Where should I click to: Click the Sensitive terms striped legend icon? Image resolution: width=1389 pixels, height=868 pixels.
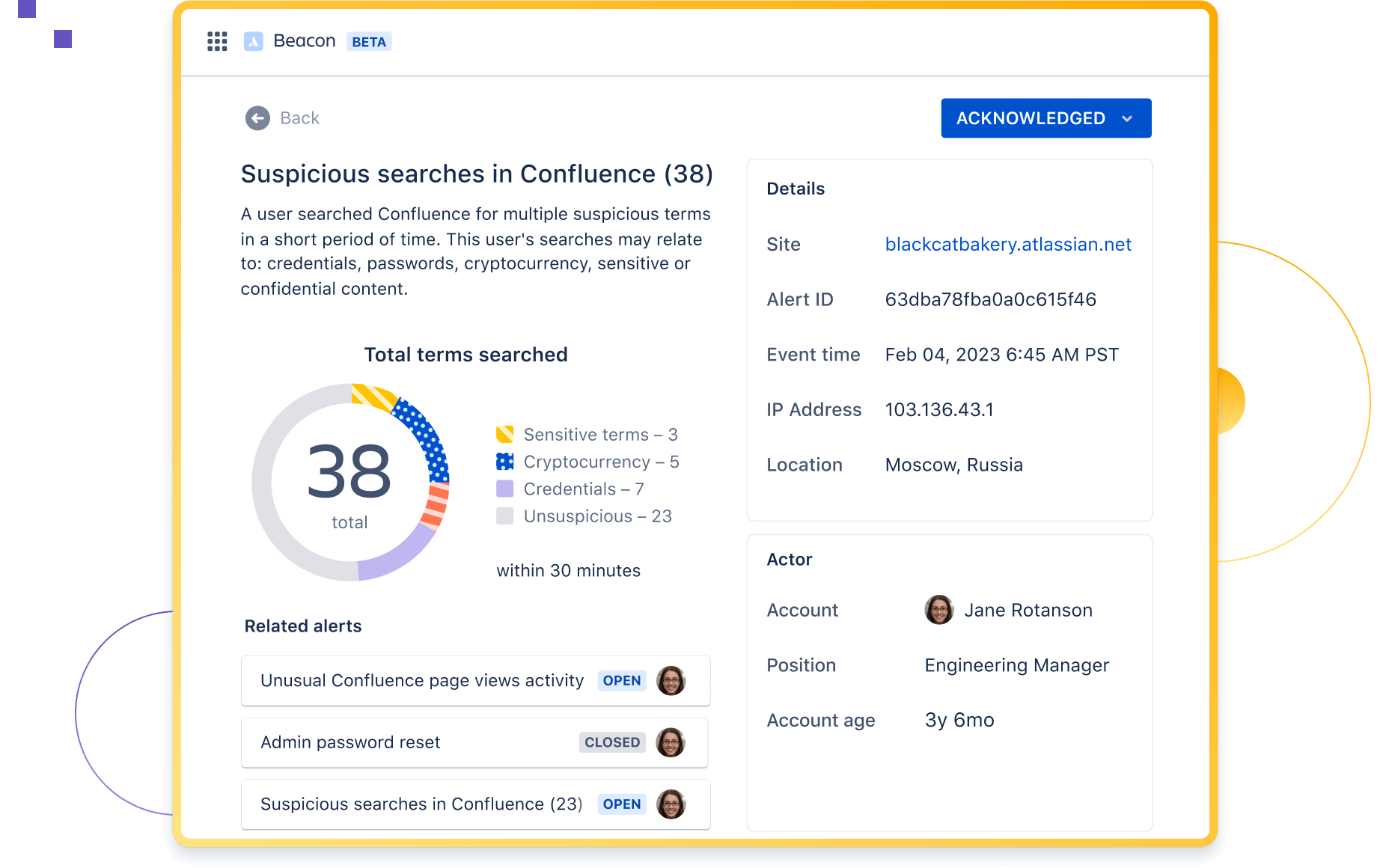pos(505,435)
